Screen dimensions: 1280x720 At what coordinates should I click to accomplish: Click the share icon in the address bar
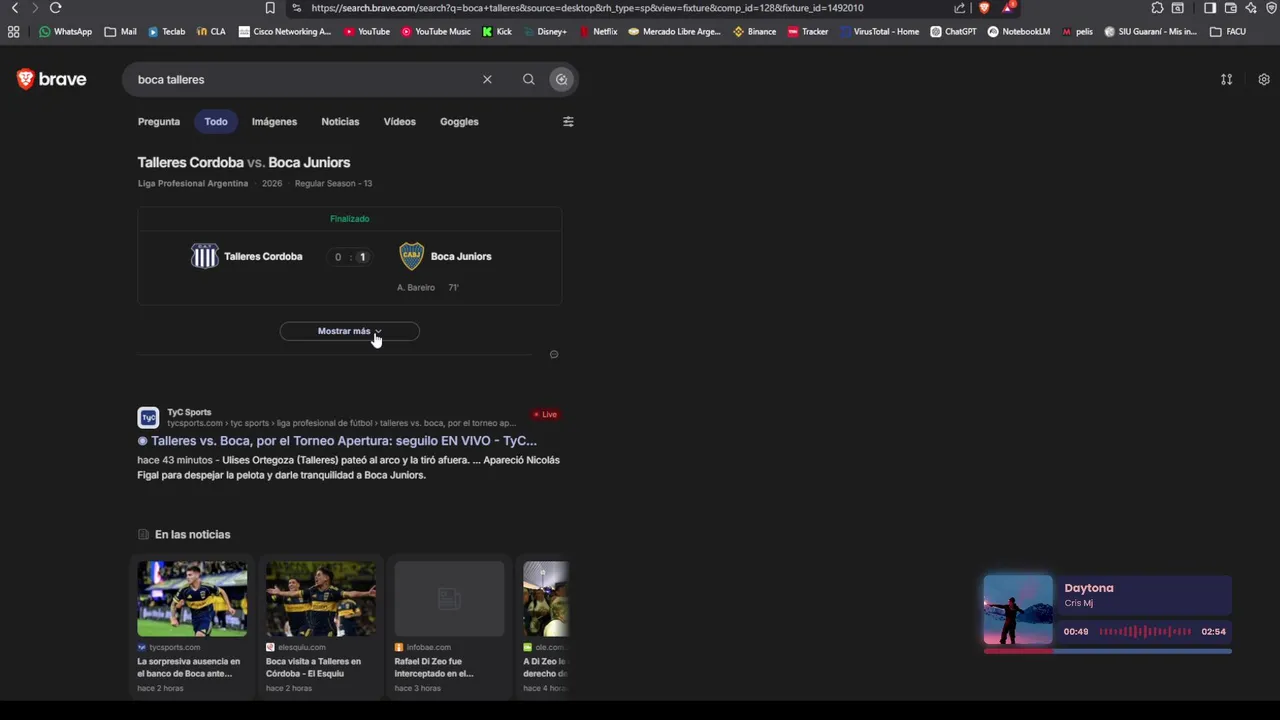tap(960, 8)
